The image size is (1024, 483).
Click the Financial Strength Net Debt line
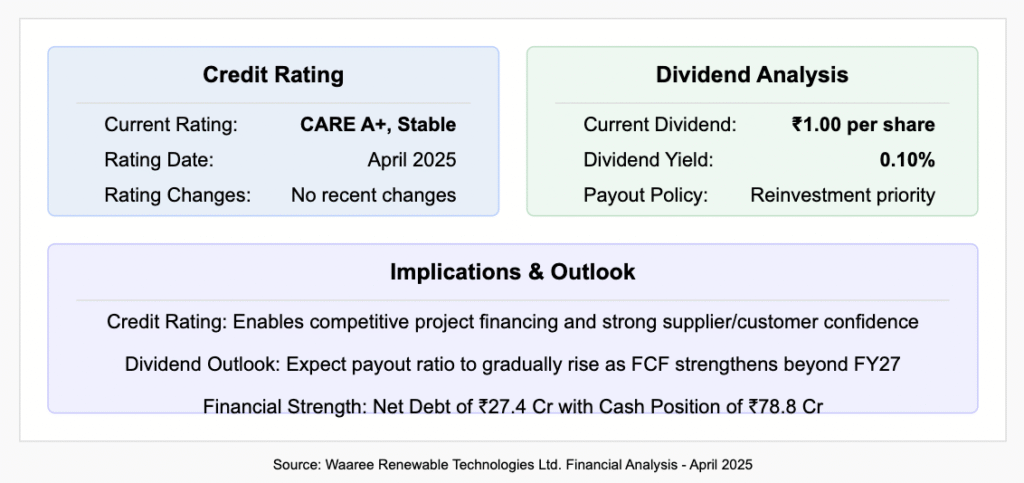pos(513,406)
